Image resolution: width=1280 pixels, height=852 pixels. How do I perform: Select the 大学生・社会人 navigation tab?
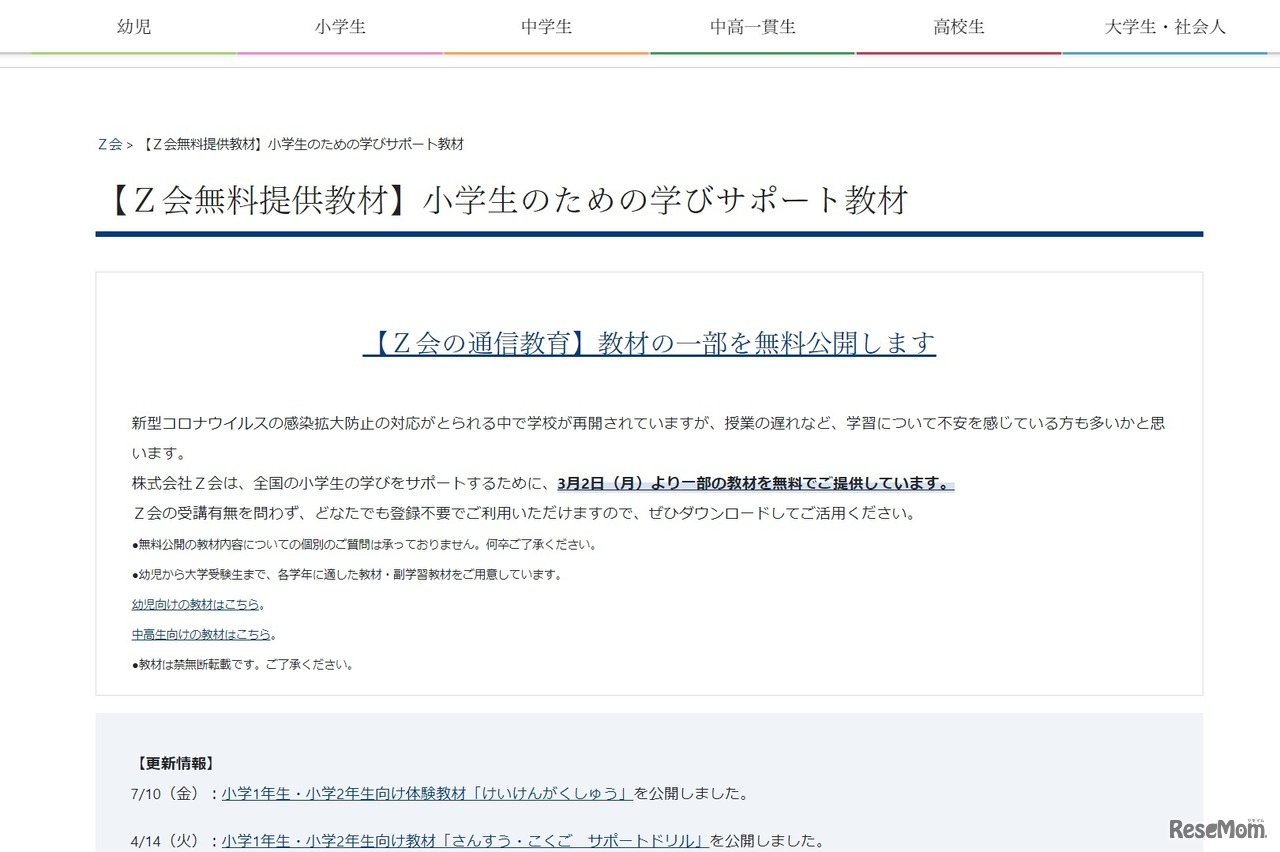click(1164, 27)
